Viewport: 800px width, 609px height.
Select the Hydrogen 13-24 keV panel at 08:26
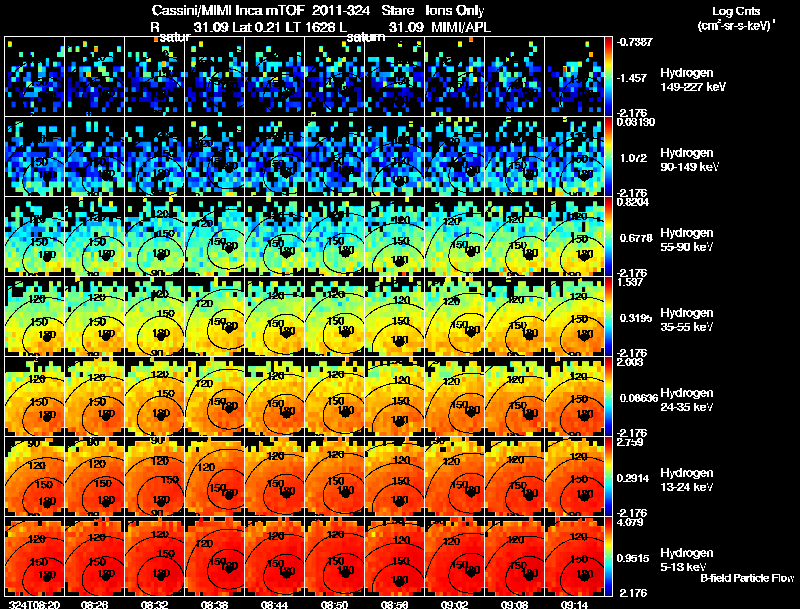(95, 477)
